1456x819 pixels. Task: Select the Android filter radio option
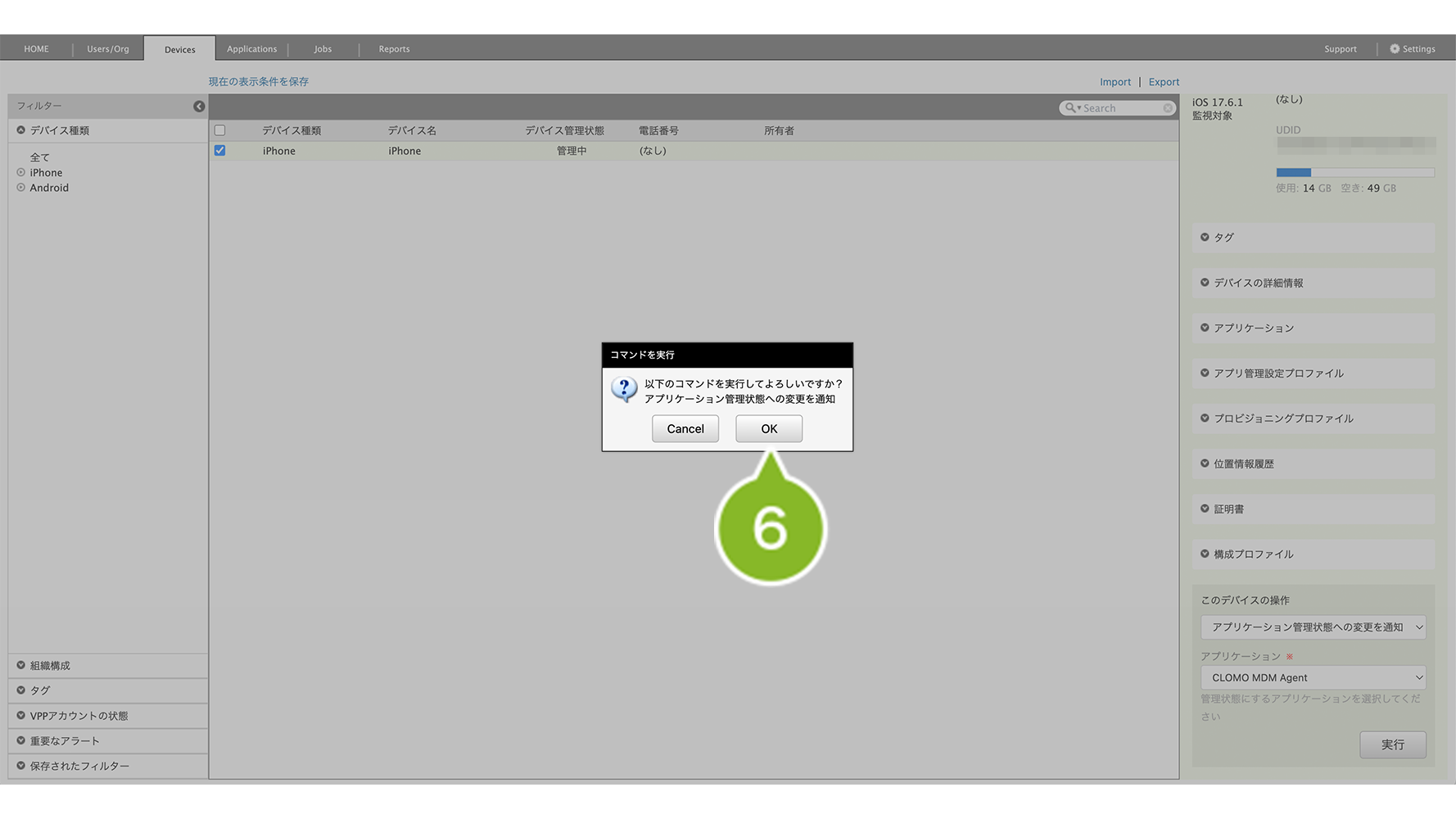pyautogui.click(x=21, y=188)
